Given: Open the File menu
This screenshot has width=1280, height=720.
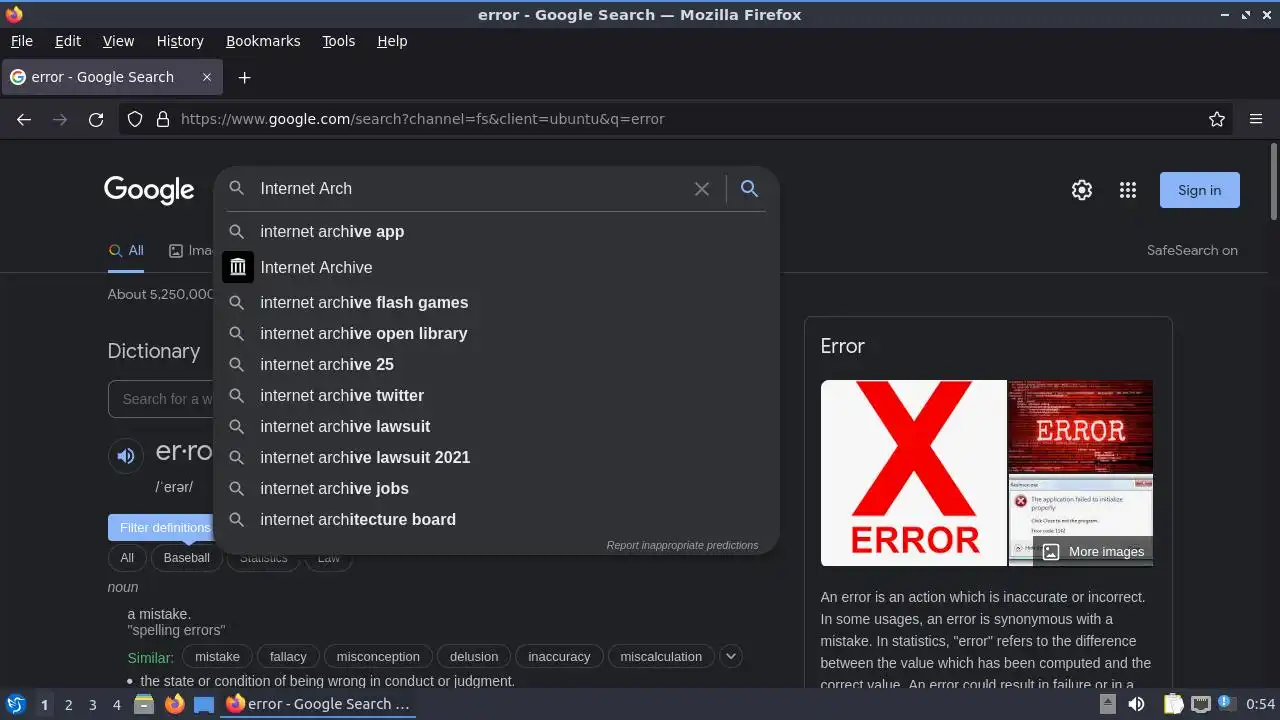Looking at the screenshot, I should [21, 41].
